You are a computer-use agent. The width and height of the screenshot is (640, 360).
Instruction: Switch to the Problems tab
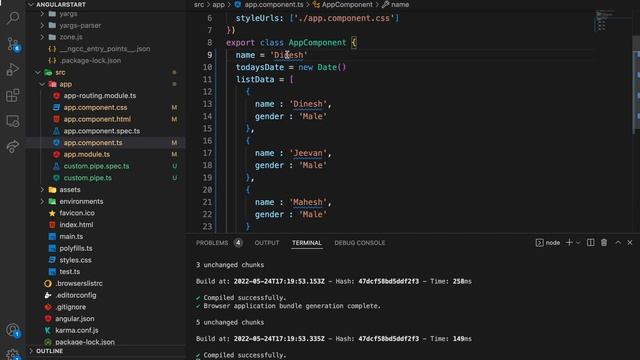tap(212, 243)
